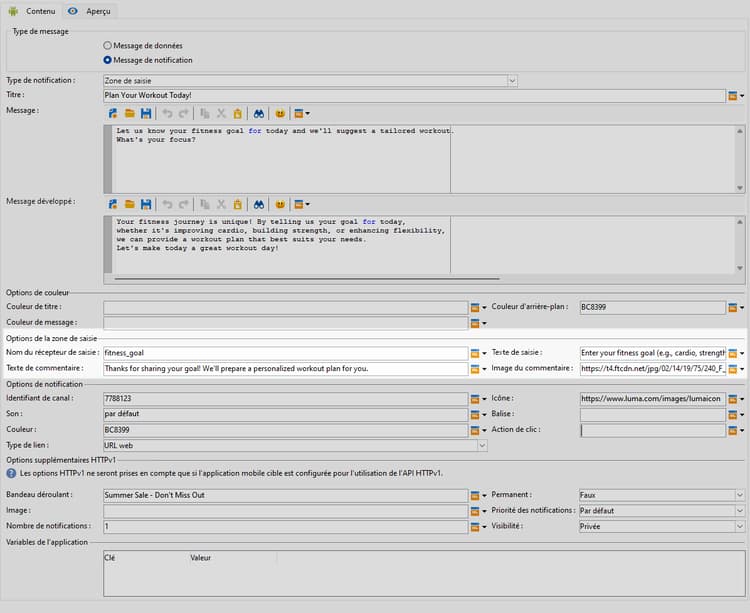Click the Nom du récepteur de saisie field
The height and width of the screenshot is (613, 750).
coord(286,353)
